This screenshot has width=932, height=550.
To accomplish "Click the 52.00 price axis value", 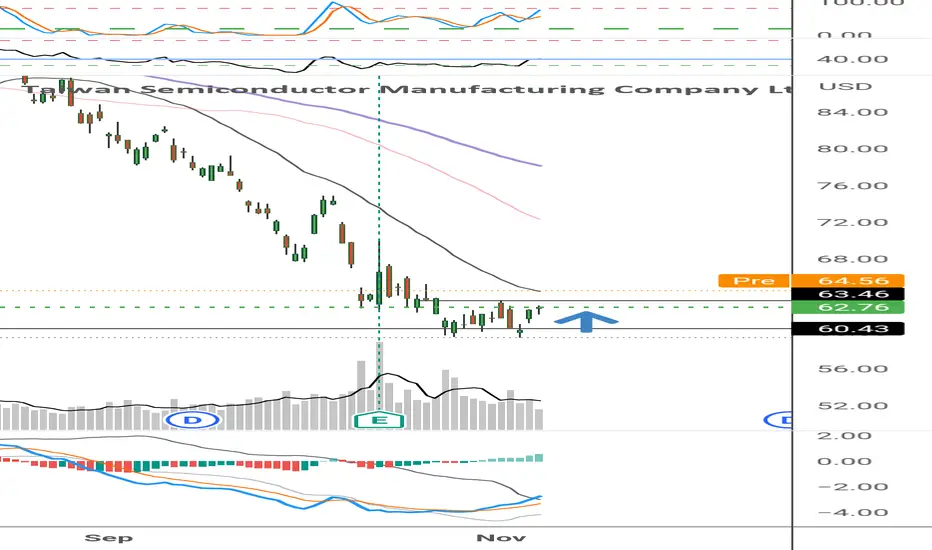I will click(852, 406).
